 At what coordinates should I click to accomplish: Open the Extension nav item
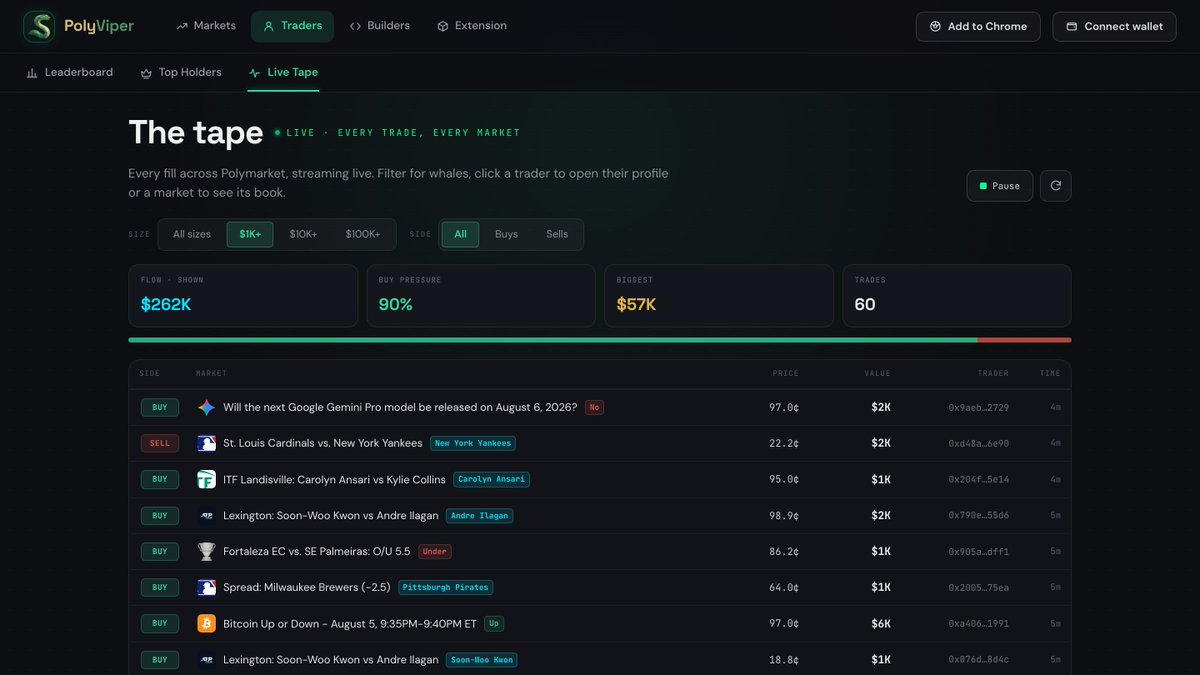[472, 26]
